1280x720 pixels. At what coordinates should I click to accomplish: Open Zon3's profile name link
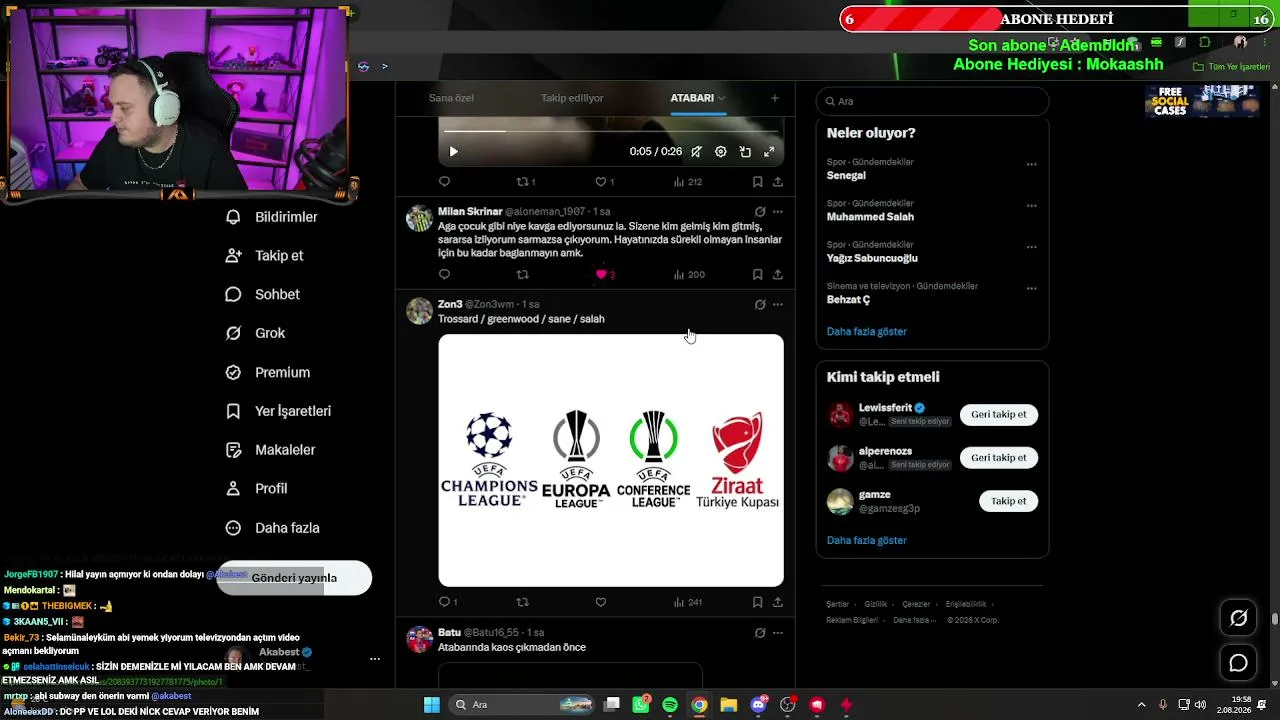[450, 304]
